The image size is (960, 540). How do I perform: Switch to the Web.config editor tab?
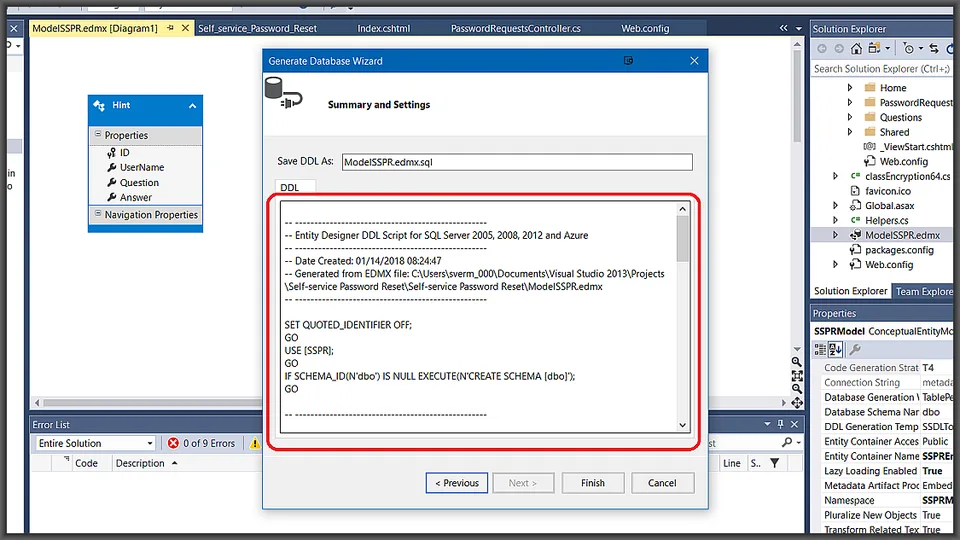(645, 28)
